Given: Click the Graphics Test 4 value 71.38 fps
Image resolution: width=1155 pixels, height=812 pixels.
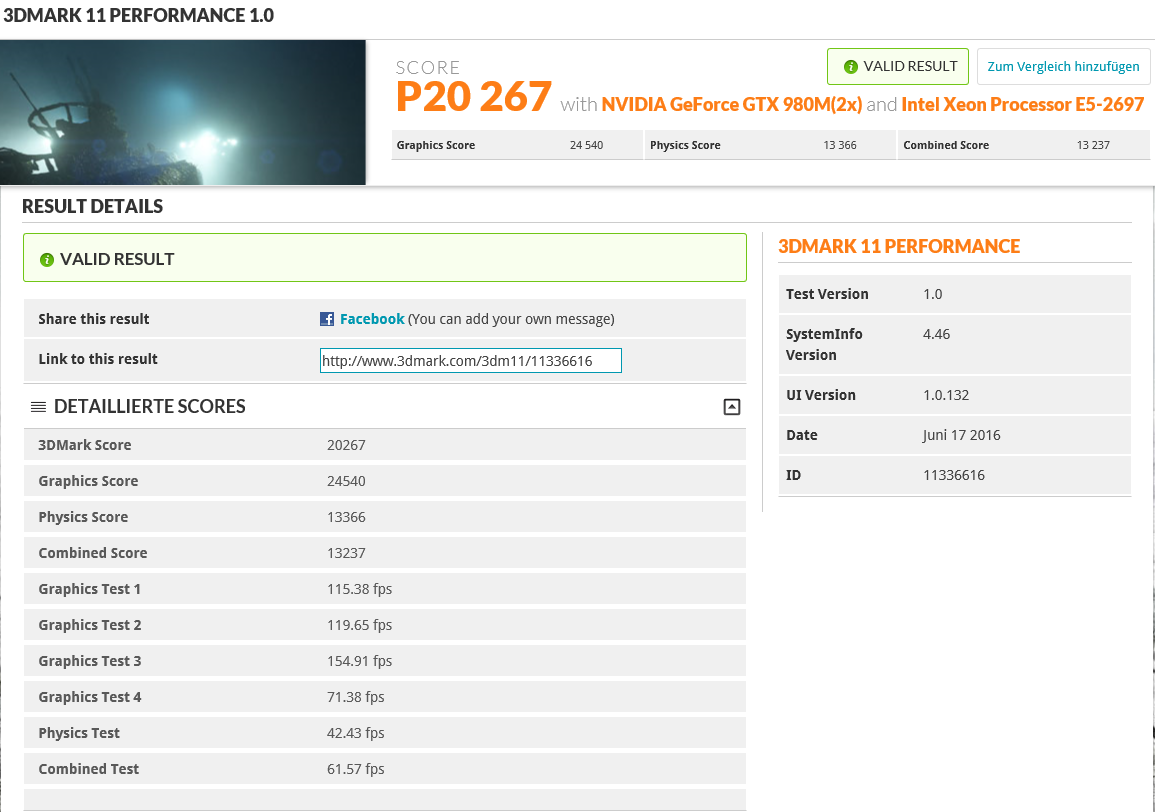Looking at the screenshot, I should 356,697.
